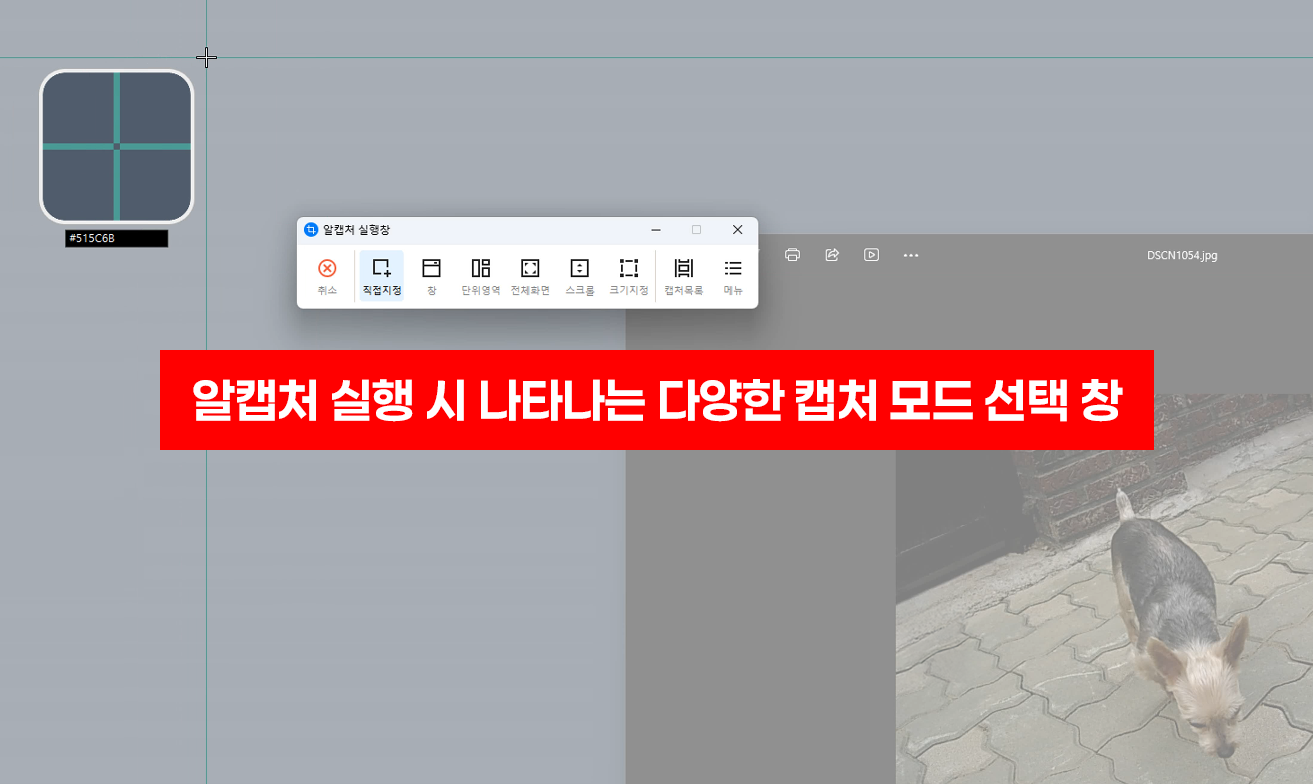
Task: Click the share icon in photo viewer
Action: pos(832,255)
